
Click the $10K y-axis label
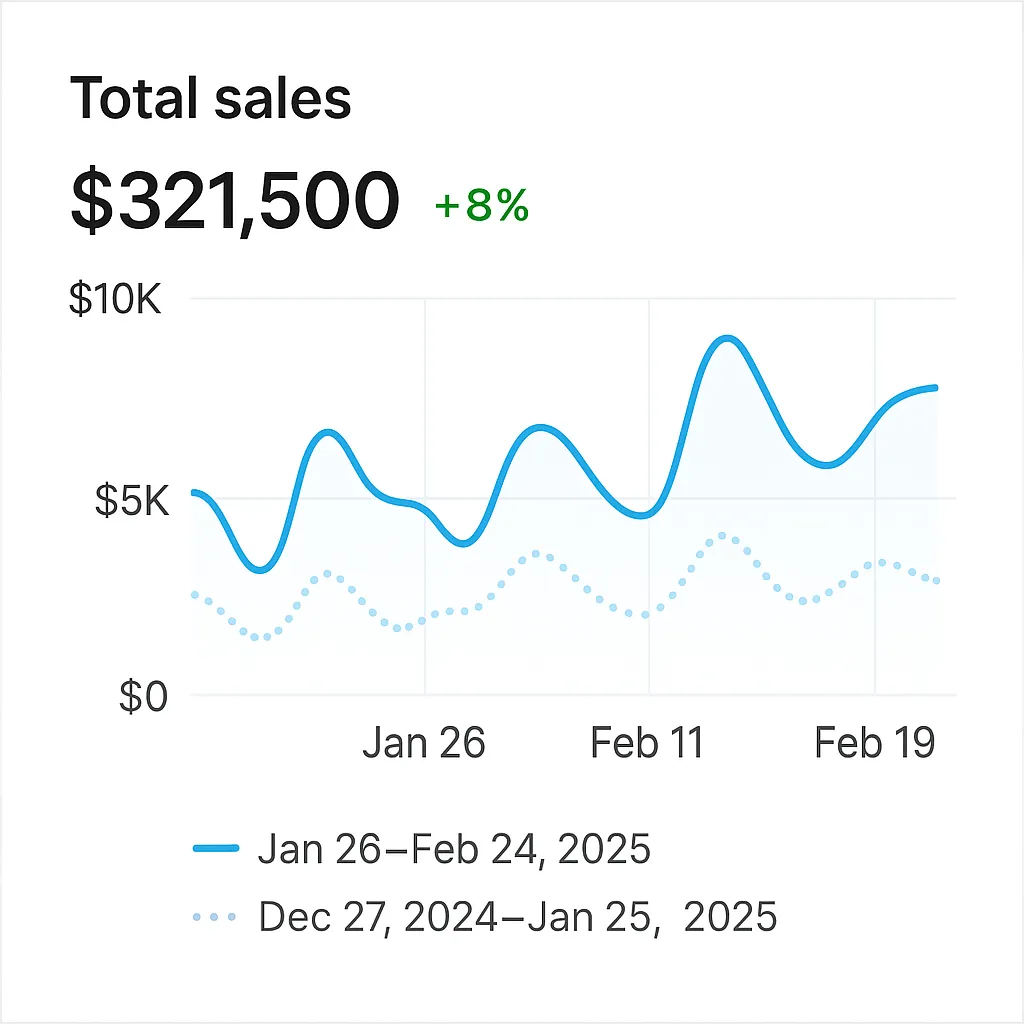pyautogui.click(x=116, y=299)
